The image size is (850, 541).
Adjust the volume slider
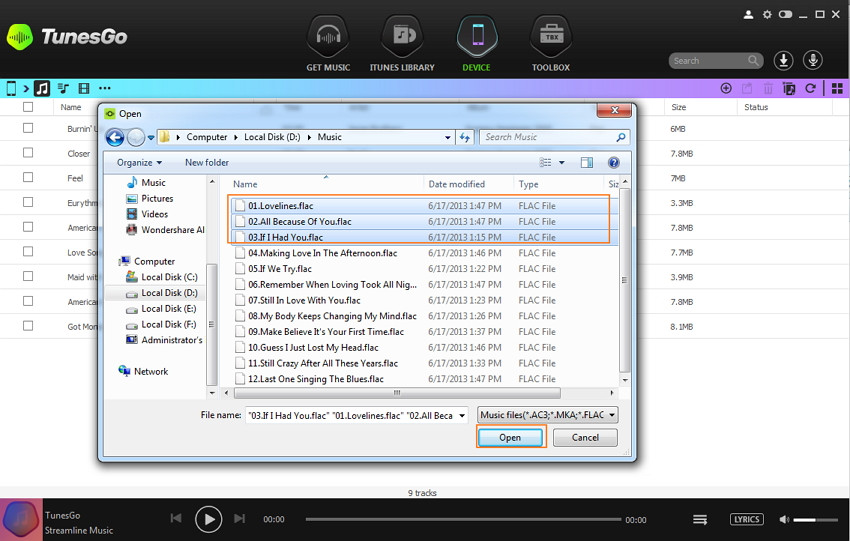(815, 520)
